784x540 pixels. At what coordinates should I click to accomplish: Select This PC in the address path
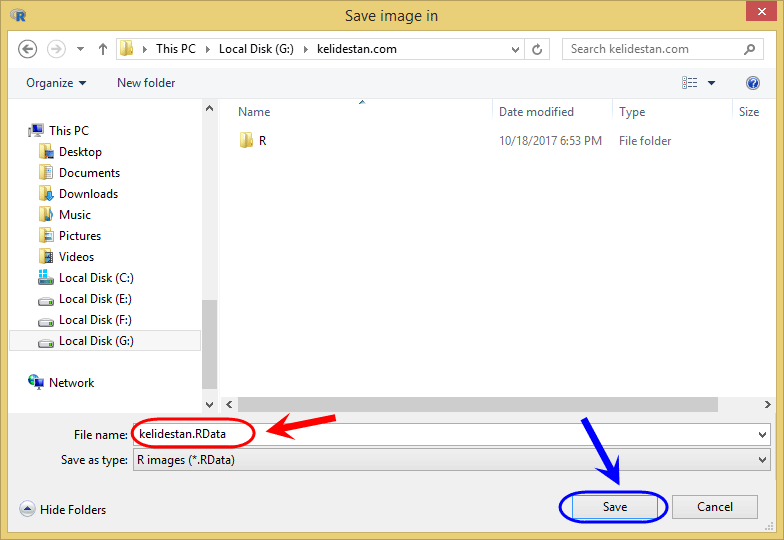(x=176, y=49)
